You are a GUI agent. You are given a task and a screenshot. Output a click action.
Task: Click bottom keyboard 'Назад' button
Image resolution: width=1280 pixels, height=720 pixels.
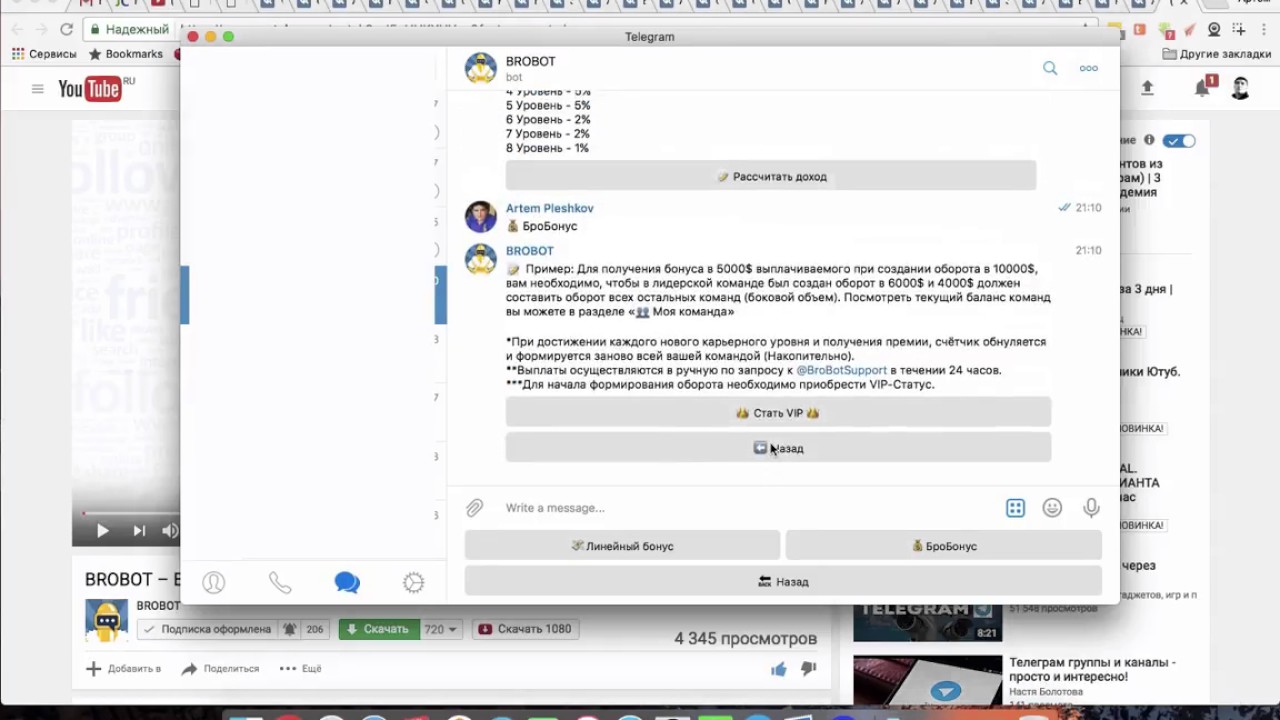pos(783,581)
